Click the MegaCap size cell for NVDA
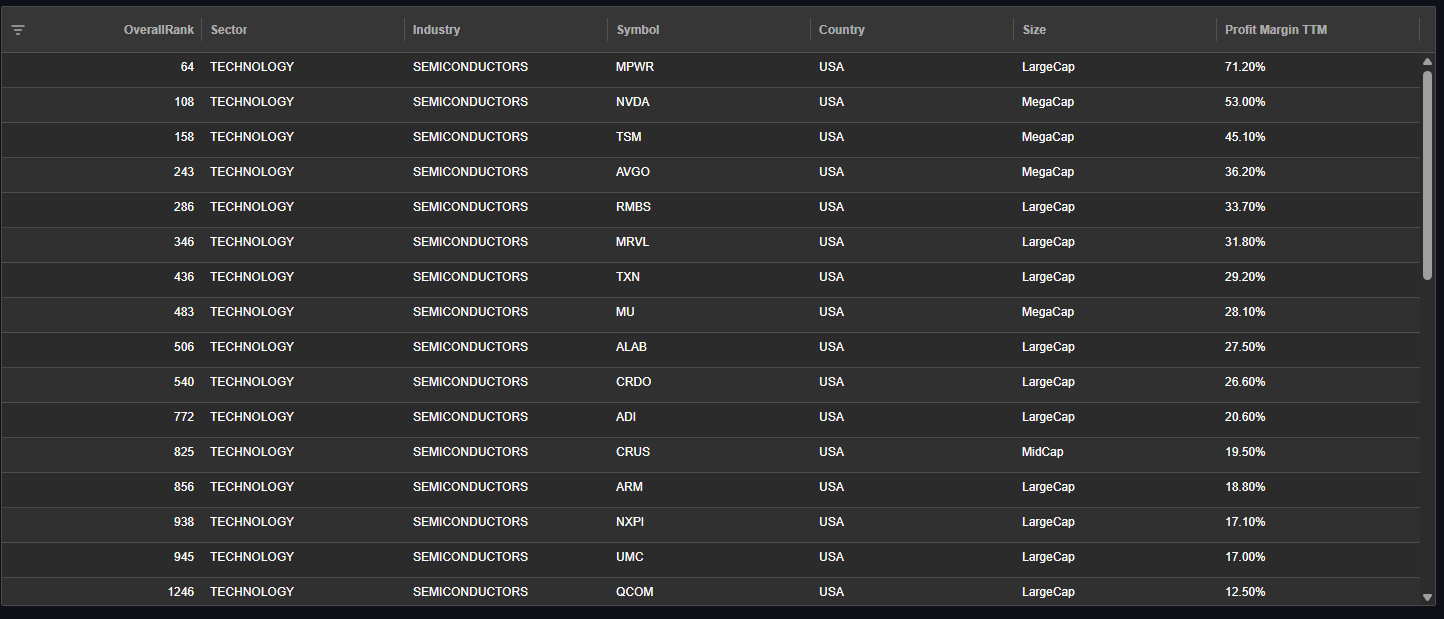1444x619 pixels. point(1048,102)
